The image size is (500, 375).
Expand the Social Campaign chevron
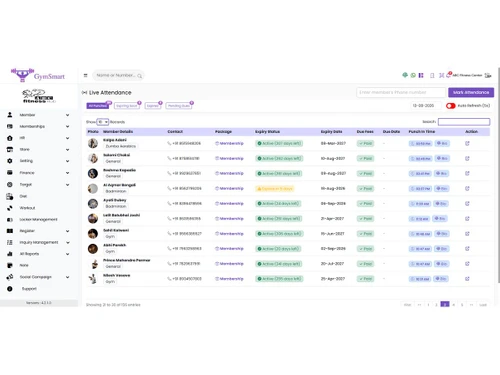[x=67, y=277]
